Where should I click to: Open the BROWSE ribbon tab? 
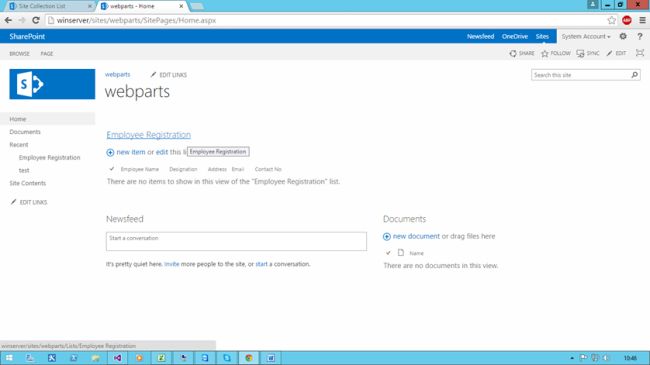click(19, 54)
